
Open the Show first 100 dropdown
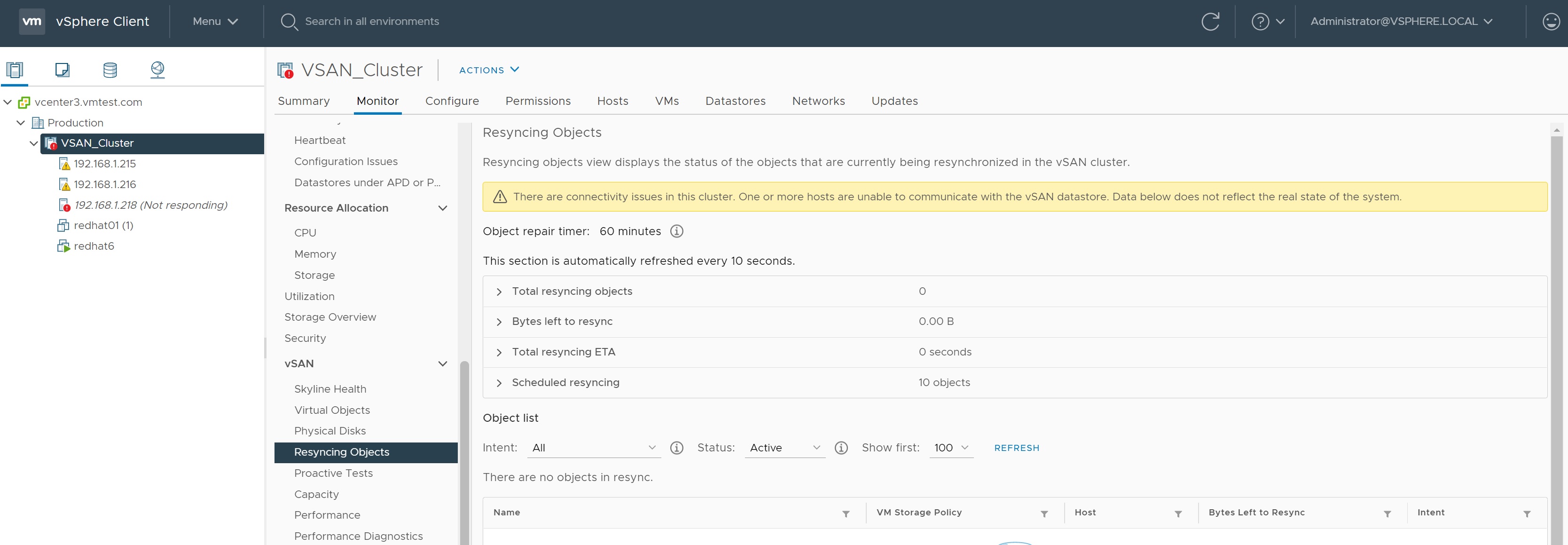click(x=951, y=448)
